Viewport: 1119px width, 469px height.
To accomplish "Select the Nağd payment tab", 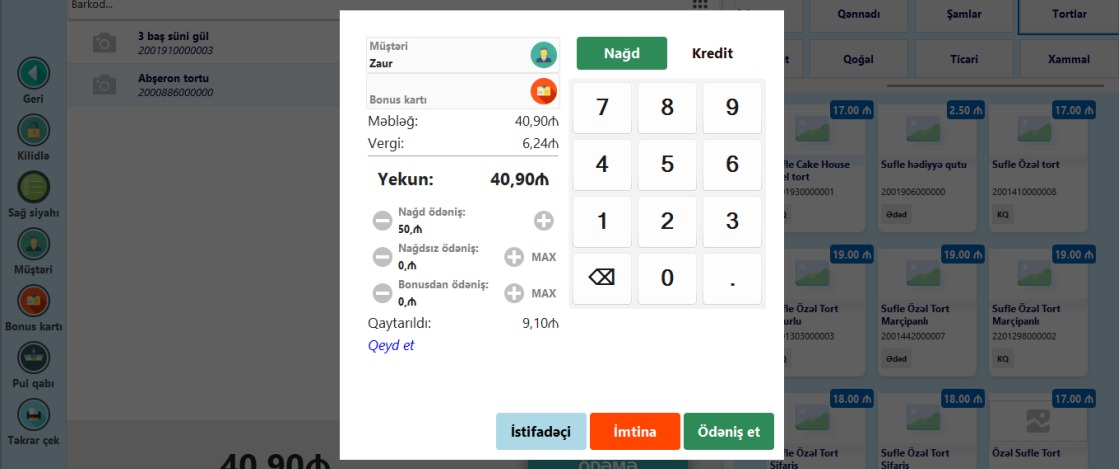I will pos(621,53).
